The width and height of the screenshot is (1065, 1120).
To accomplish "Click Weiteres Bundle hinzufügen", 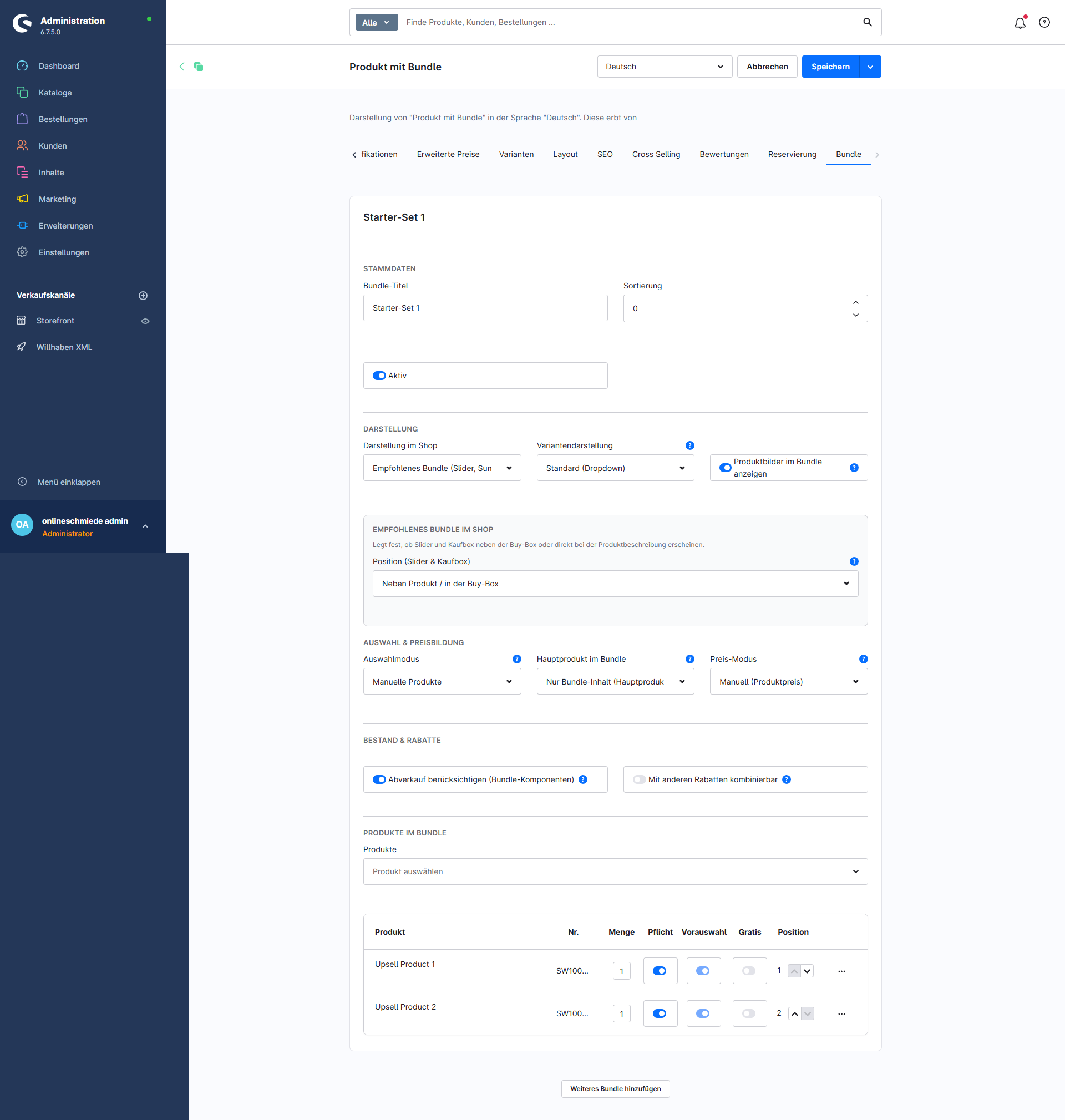I will coord(615,1089).
